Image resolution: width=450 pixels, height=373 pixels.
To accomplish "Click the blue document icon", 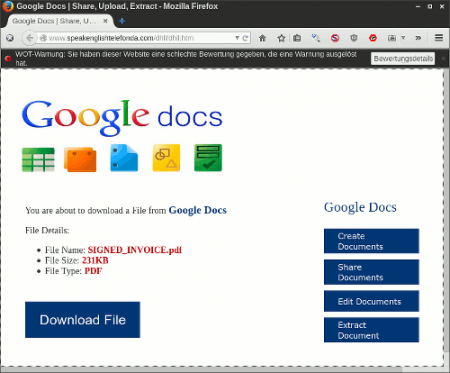I will [124, 158].
